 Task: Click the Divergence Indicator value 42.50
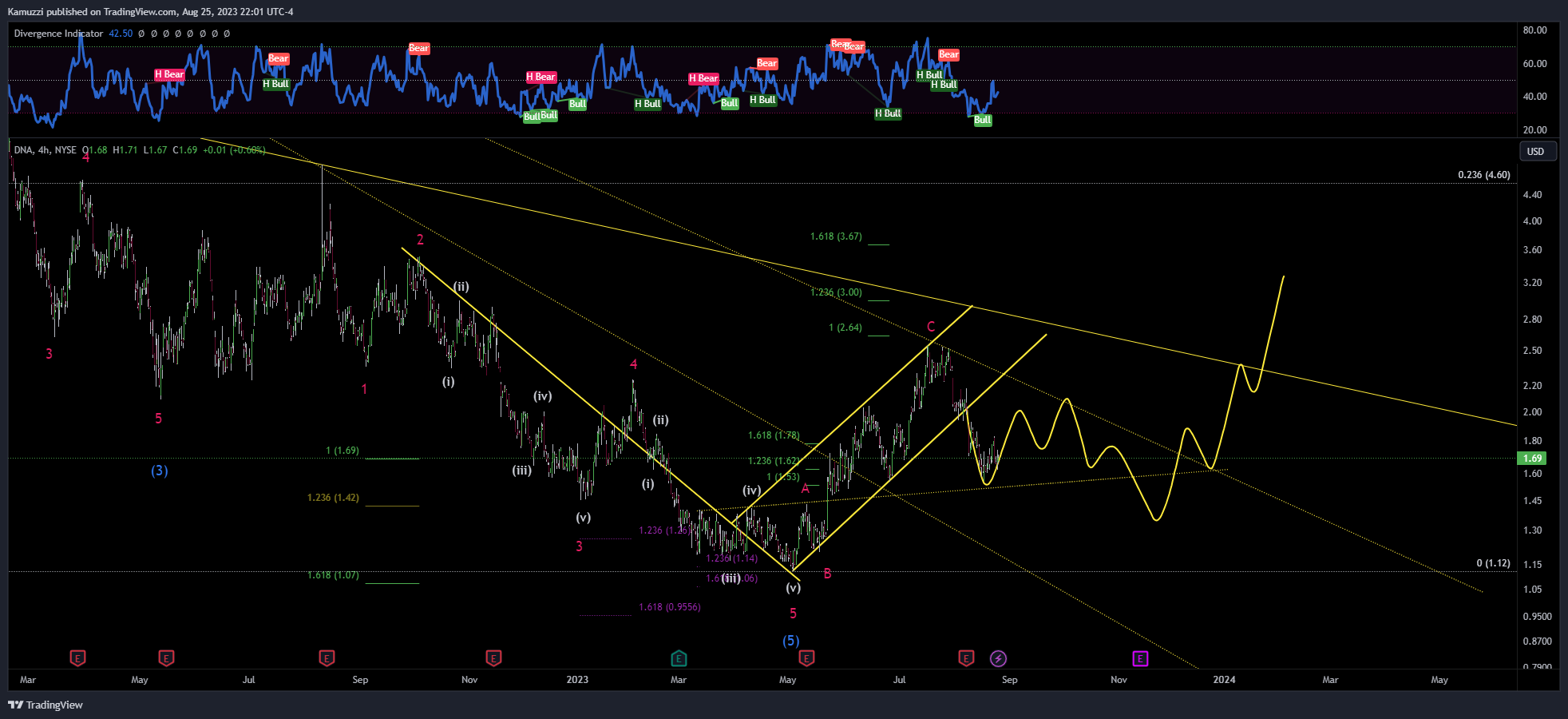pyautogui.click(x=121, y=34)
